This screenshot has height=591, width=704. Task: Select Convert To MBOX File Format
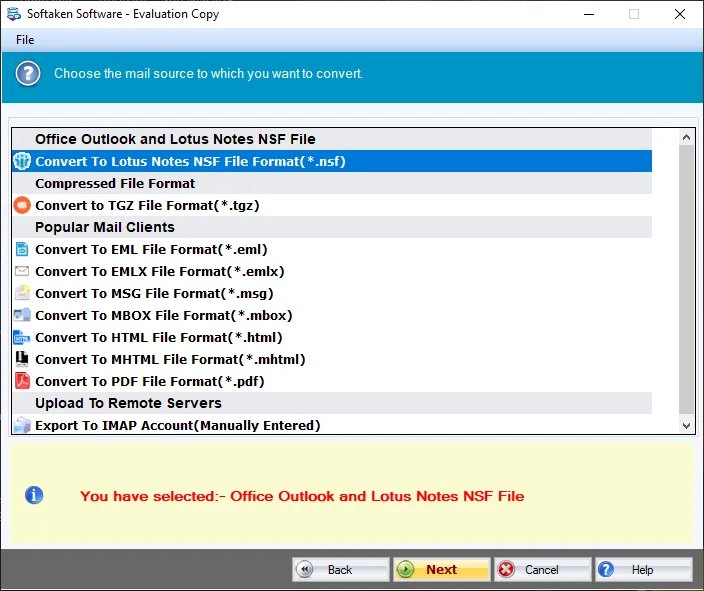[332, 315]
